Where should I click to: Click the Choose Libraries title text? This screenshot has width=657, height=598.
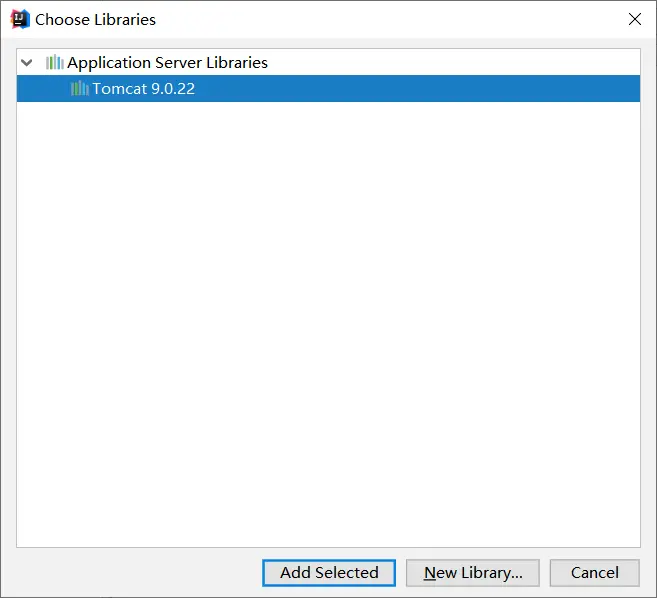[95, 20]
